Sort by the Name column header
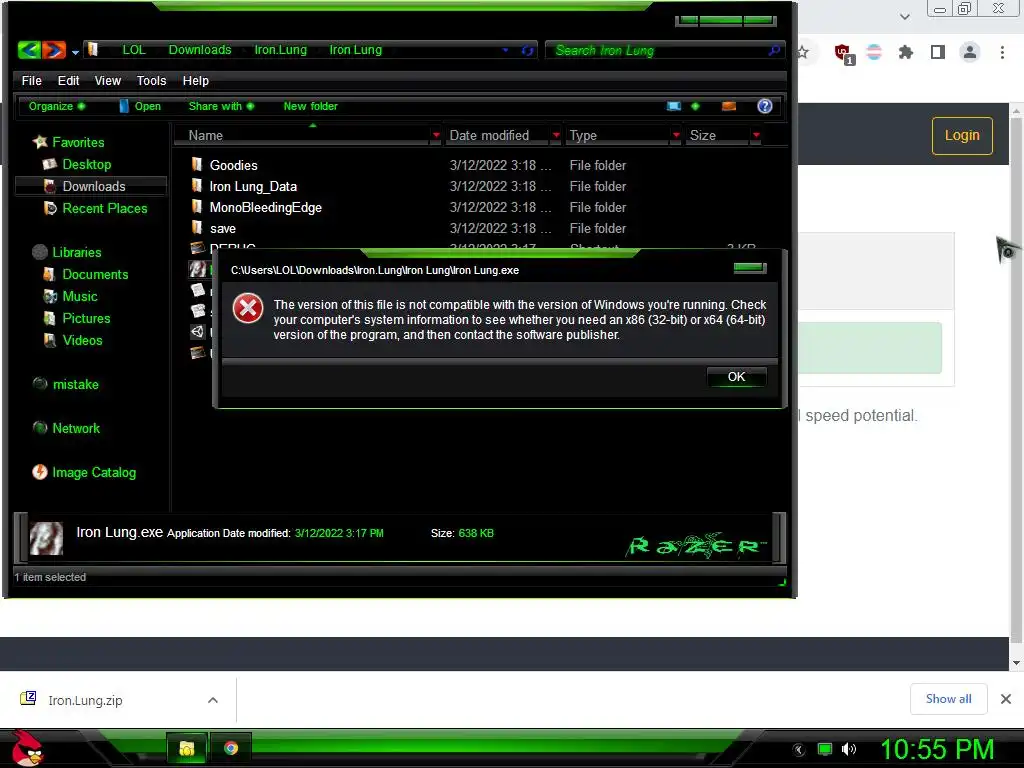 point(302,135)
